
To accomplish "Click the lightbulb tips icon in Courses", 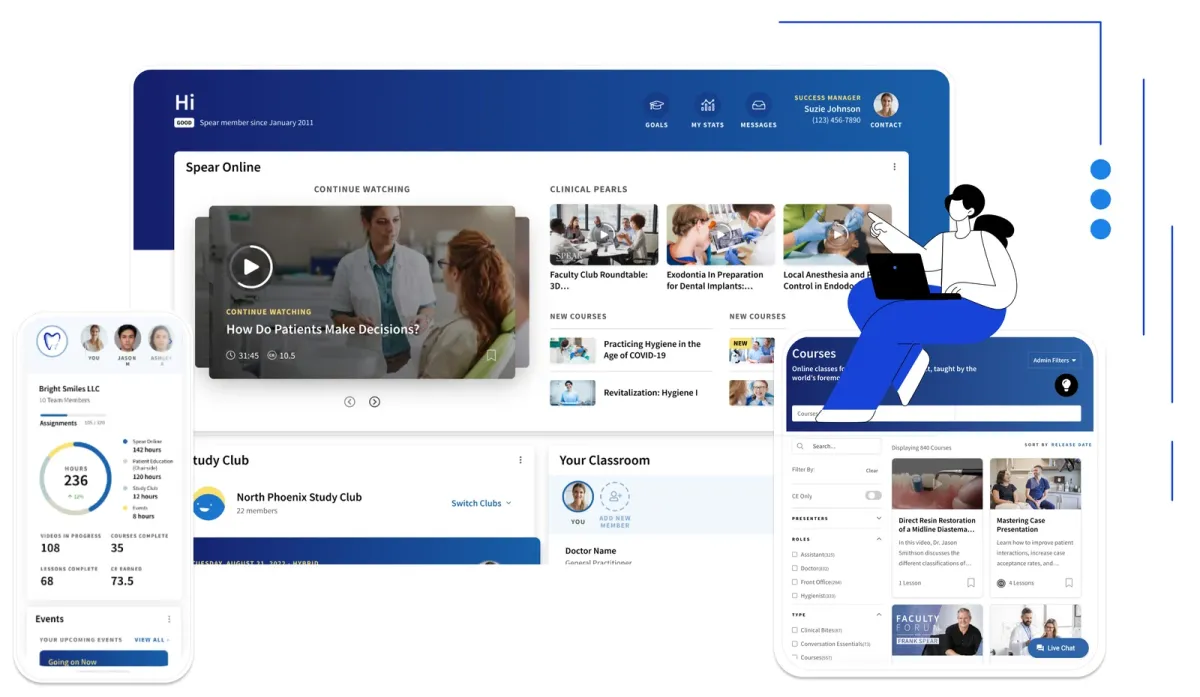I will pyautogui.click(x=1066, y=385).
